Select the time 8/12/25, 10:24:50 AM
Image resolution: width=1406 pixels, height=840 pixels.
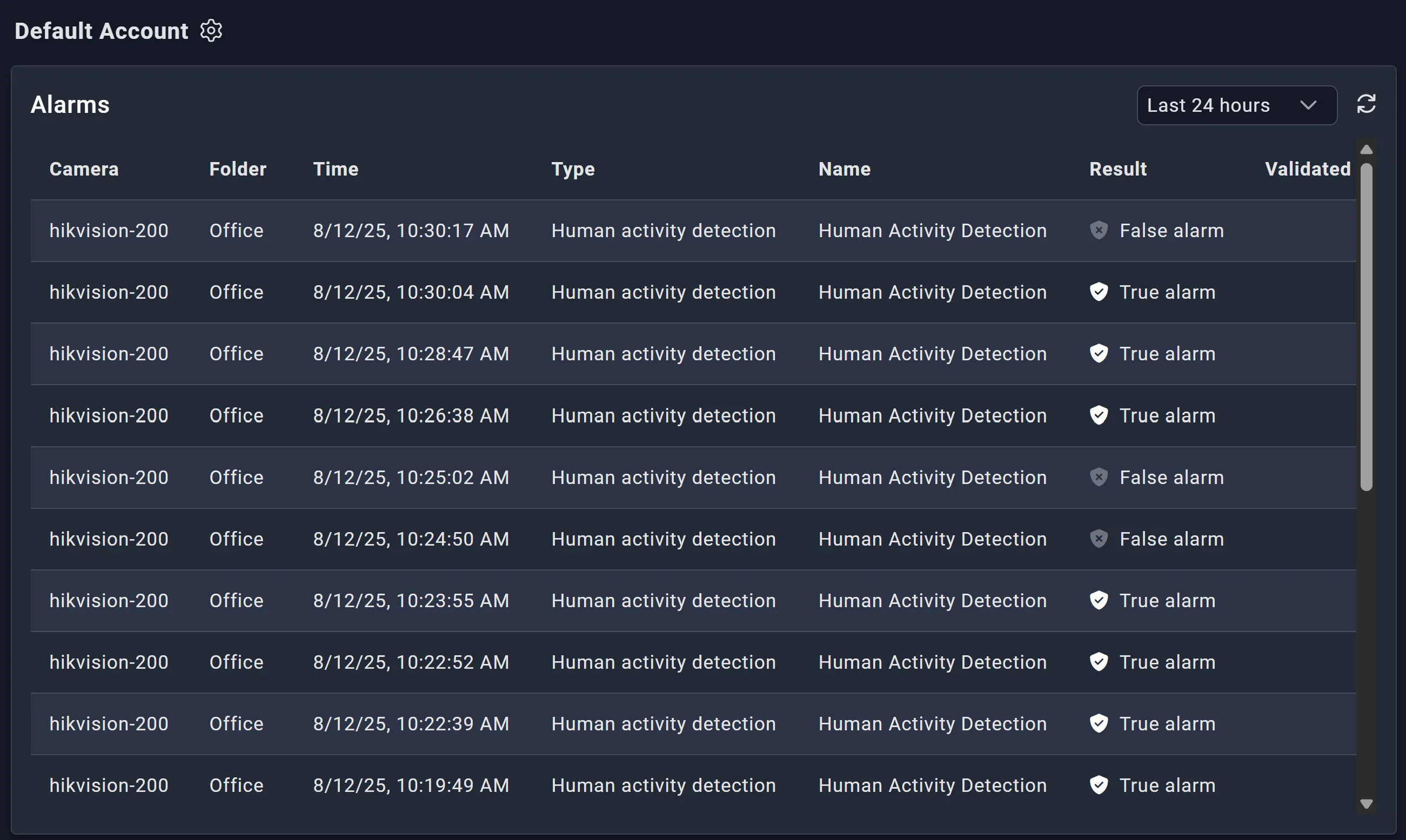411,539
